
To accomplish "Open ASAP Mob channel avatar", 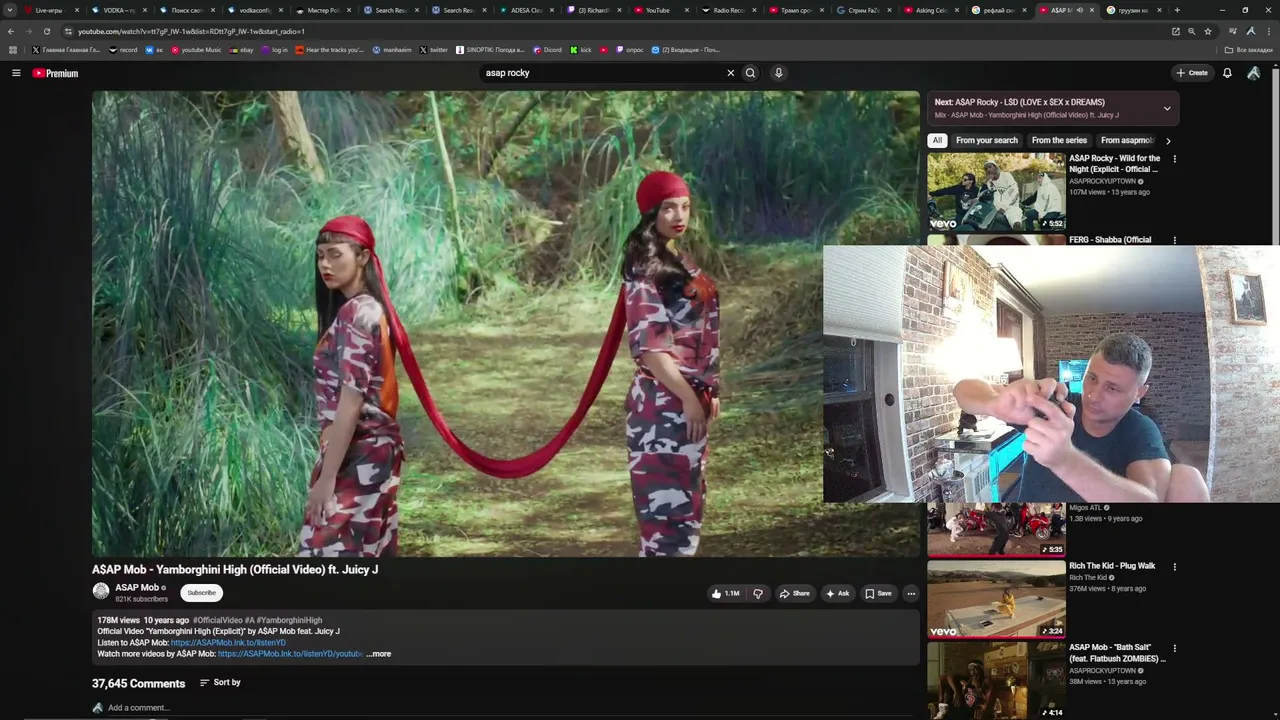I will 101,591.
